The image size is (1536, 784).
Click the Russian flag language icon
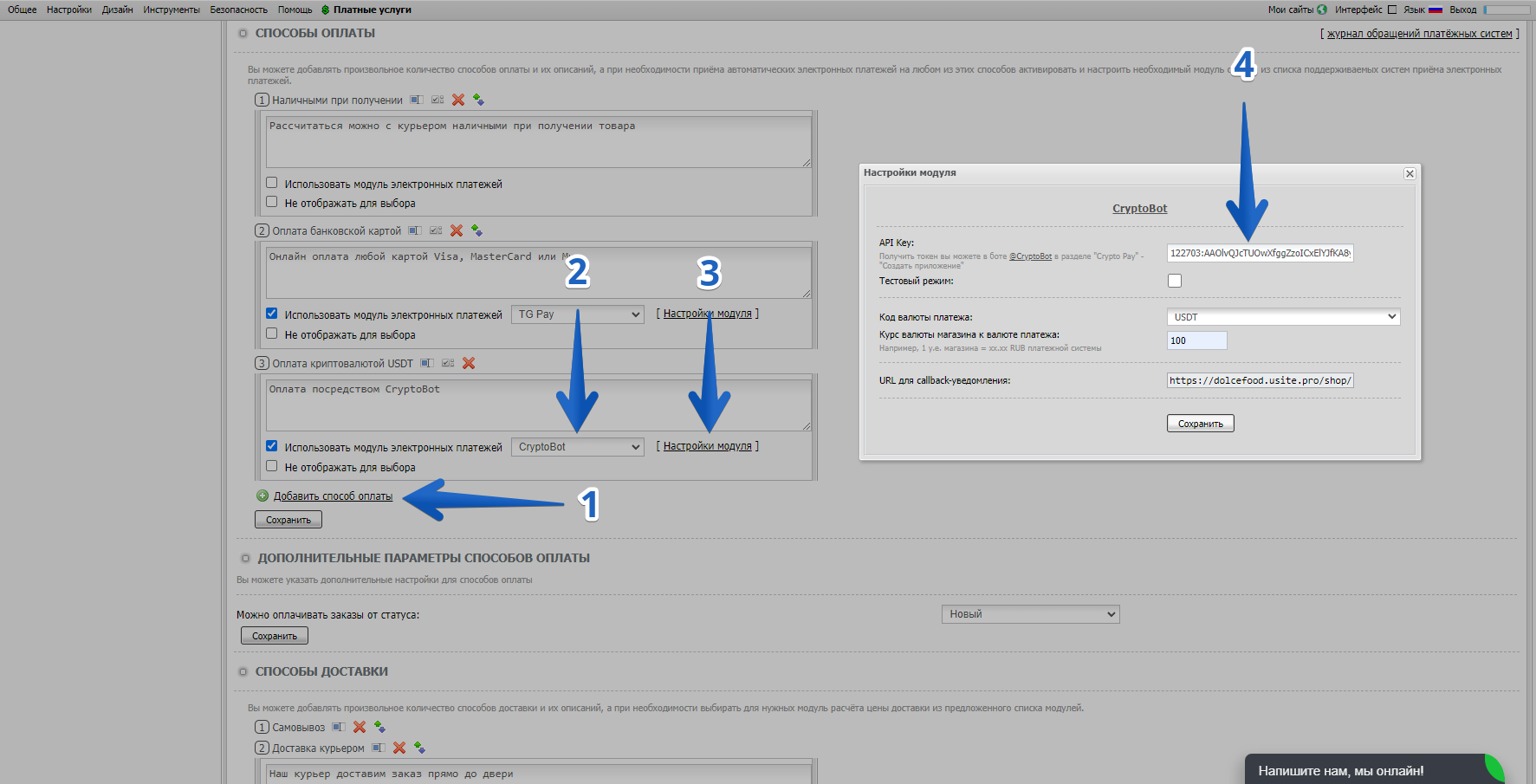(1436, 10)
